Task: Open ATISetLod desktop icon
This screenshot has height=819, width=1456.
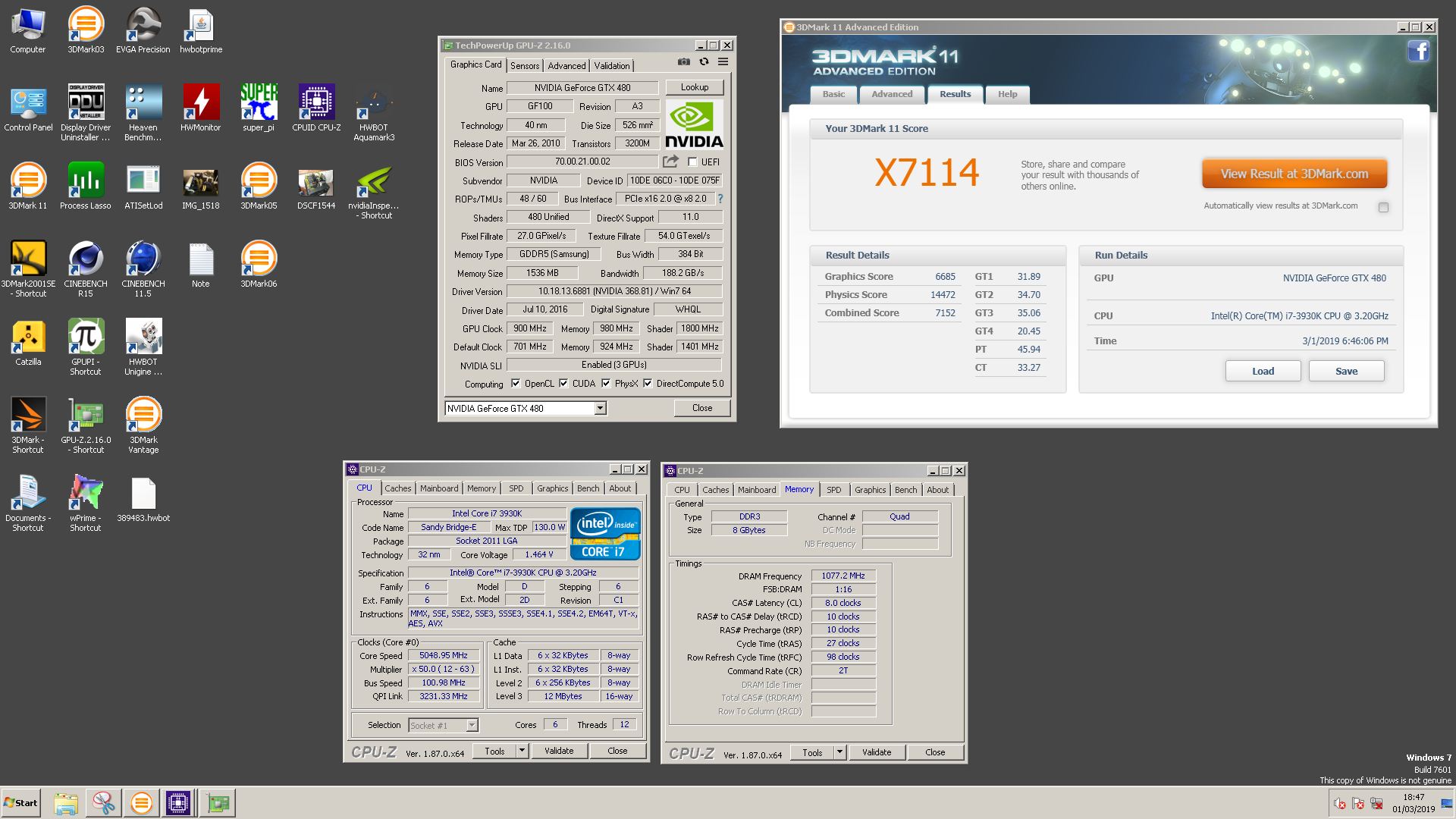Action: coord(143,186)
